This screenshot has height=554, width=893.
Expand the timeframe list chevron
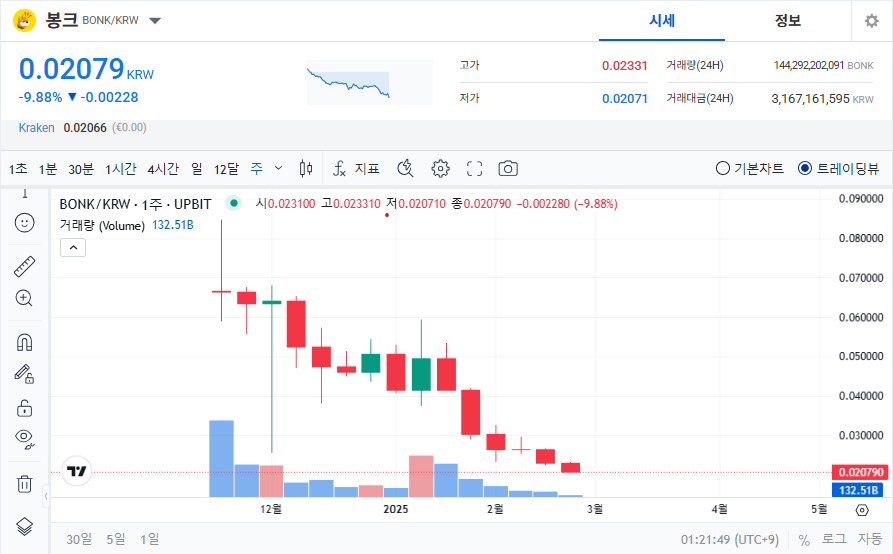tap(278, 169)
